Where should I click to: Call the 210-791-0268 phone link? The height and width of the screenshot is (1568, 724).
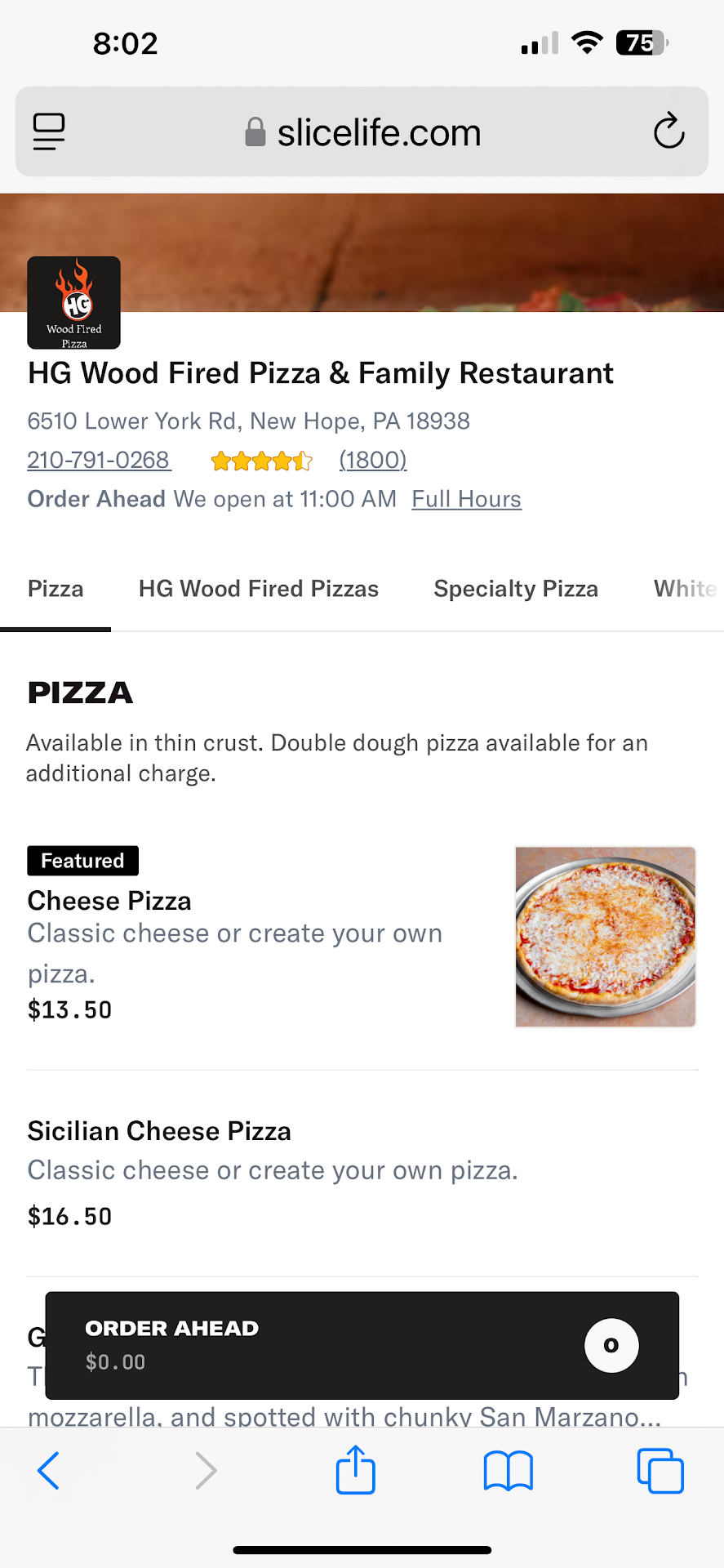click(99, 461)
